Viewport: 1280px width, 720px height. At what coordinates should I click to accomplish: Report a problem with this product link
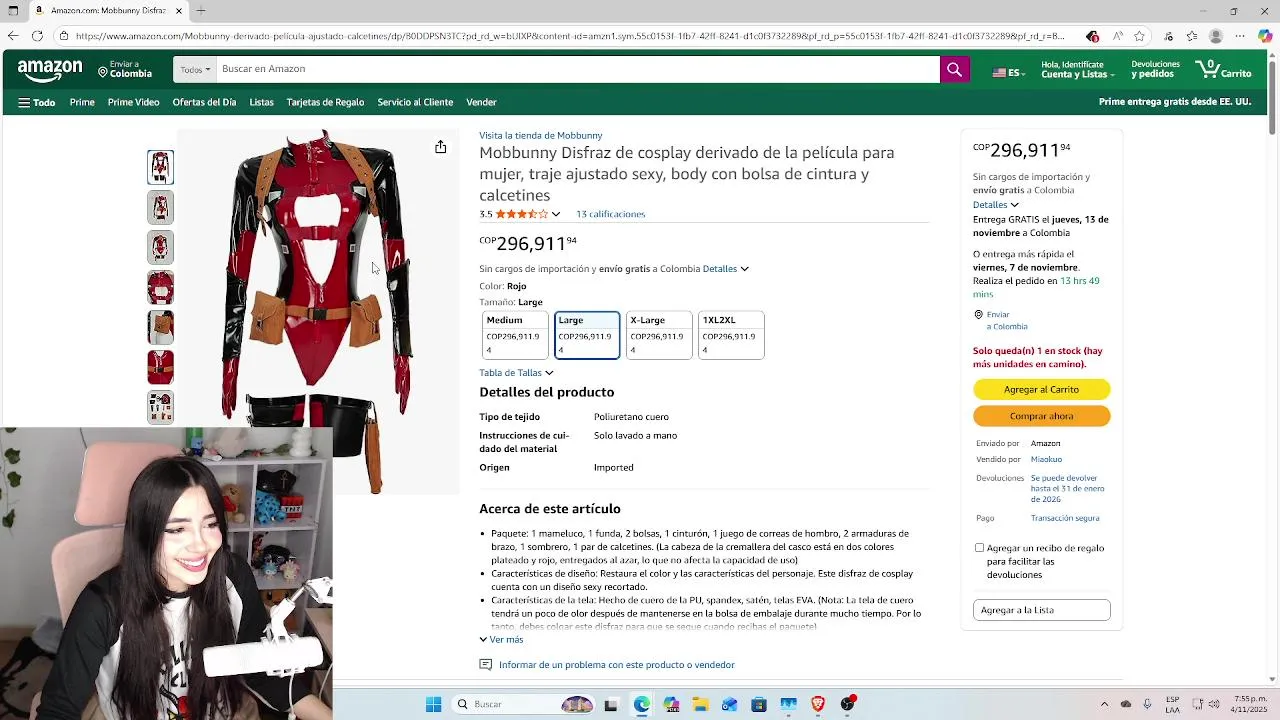click(x=616, y=665)
